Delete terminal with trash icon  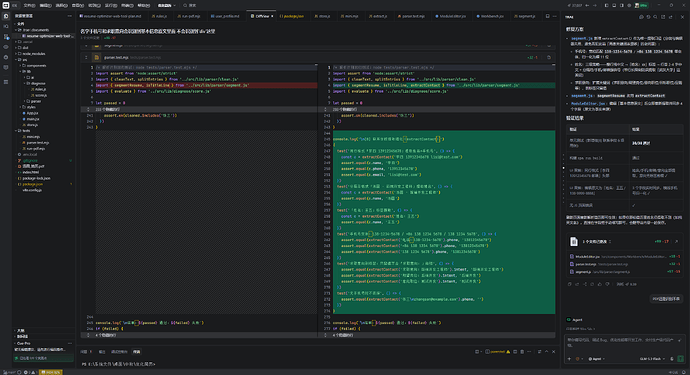522,352
